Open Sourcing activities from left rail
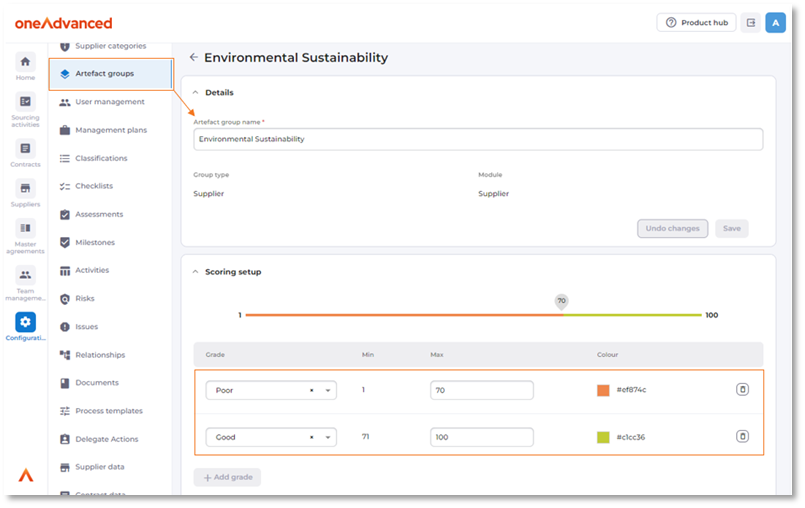Viewport: 805px width, 508px height. pos(25,101)
